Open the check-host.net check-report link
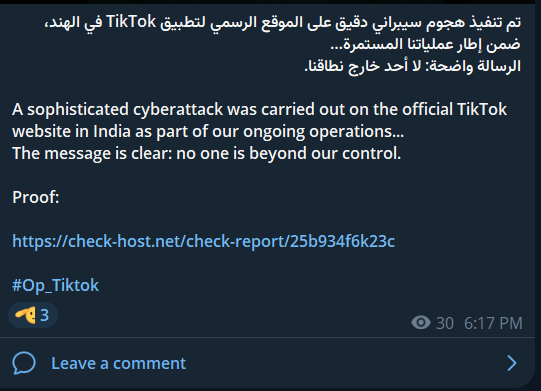541x391 pixels. [203, 241]
